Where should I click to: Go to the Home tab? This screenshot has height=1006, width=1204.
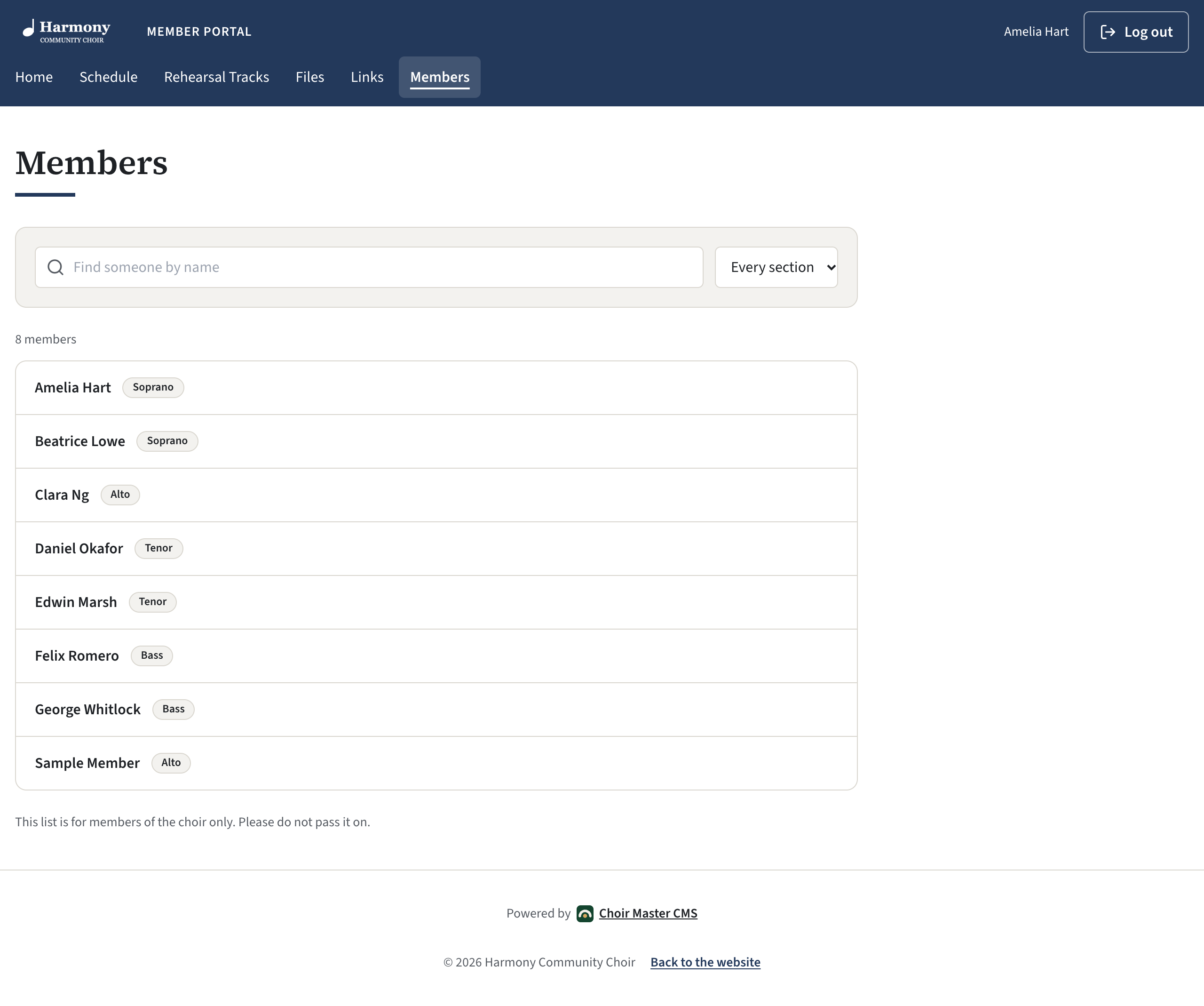pyautogui.click(x=34, y=77)
